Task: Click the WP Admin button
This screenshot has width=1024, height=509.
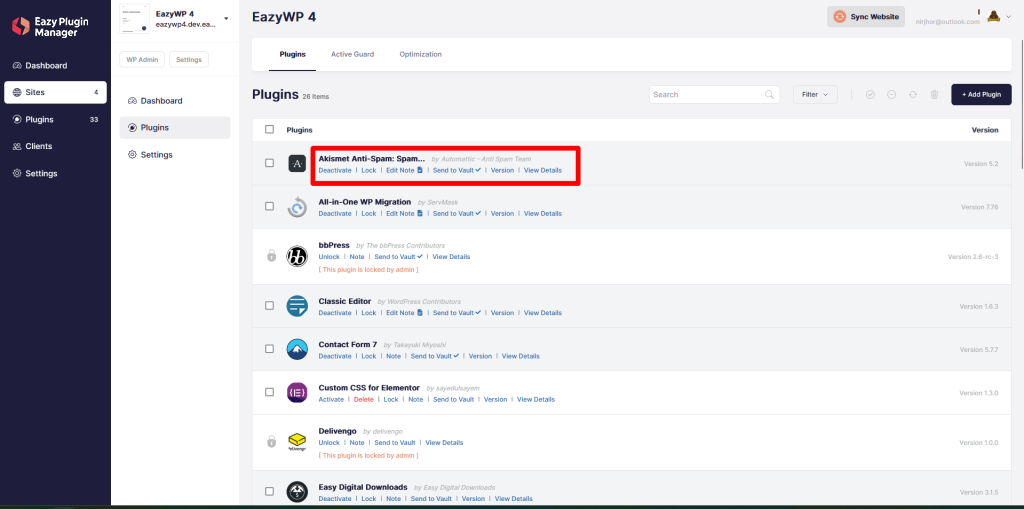Action: 142,59
